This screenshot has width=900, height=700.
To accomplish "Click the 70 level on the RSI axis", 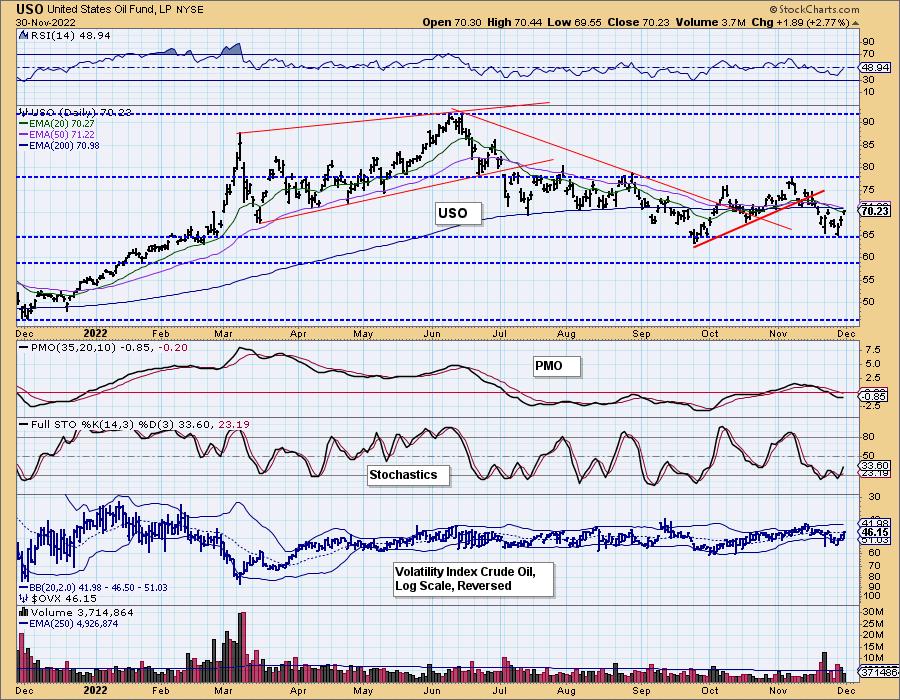I will [867, 55].
